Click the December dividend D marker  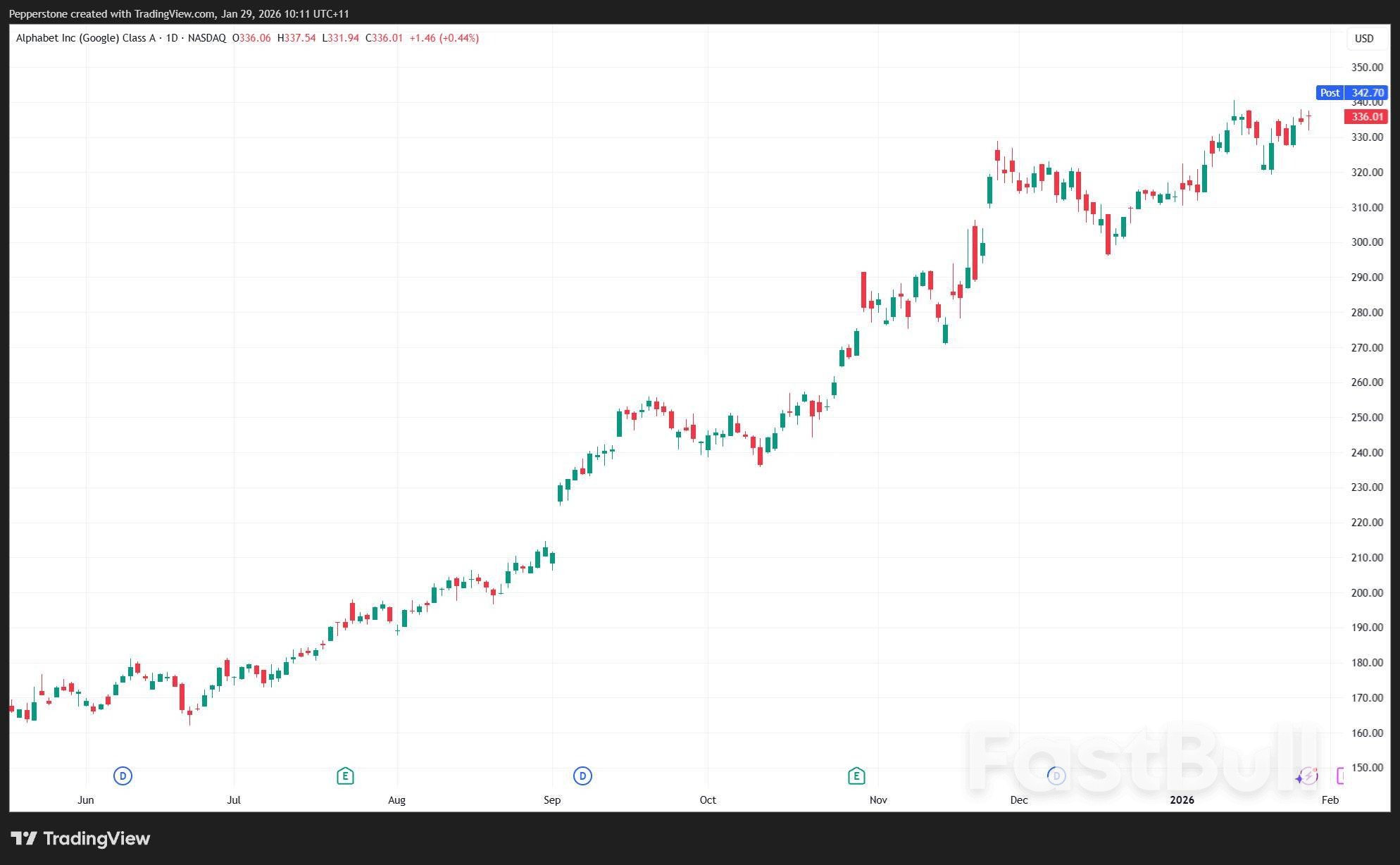(x=1056, y=776)
